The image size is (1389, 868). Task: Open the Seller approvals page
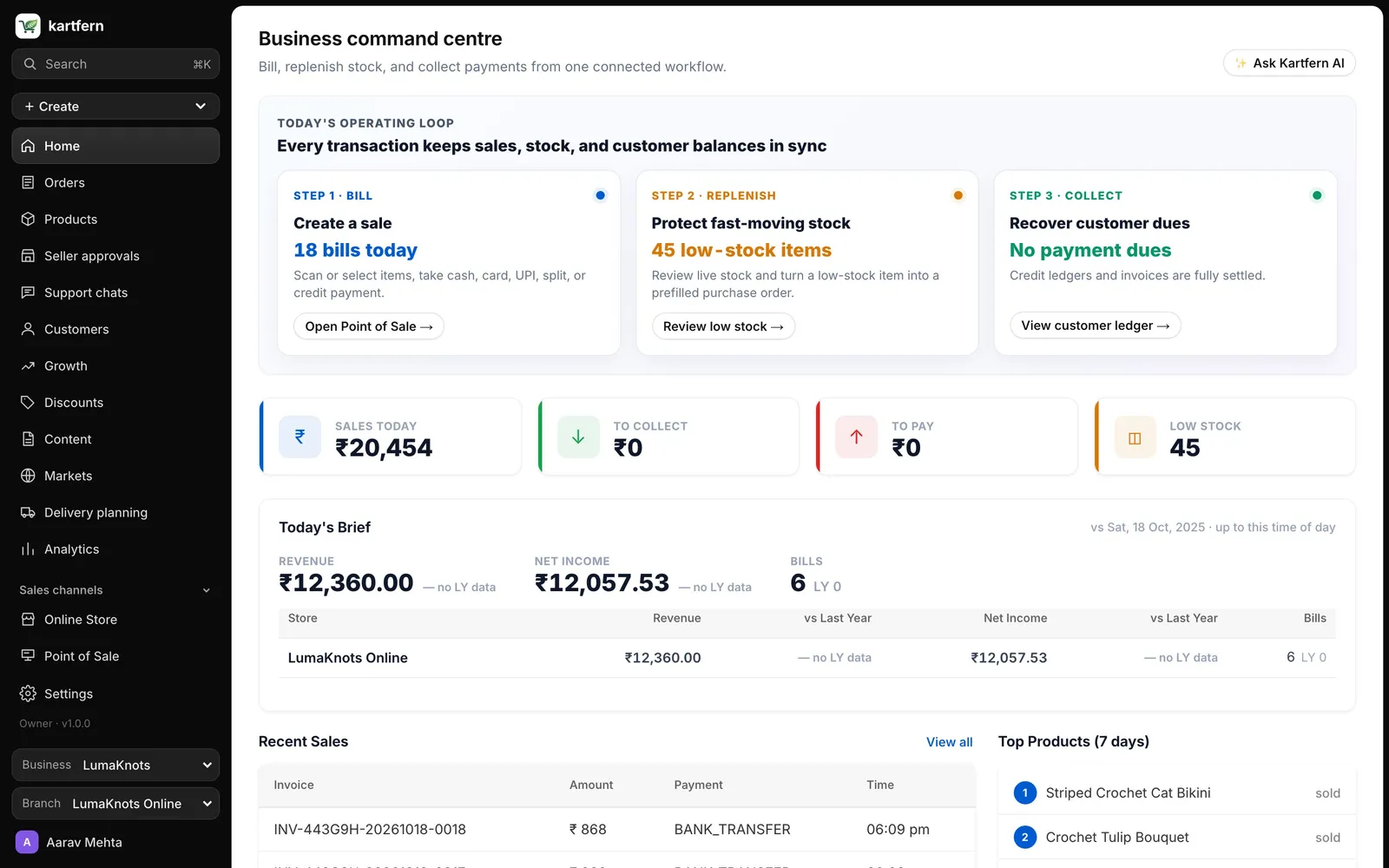115,255
